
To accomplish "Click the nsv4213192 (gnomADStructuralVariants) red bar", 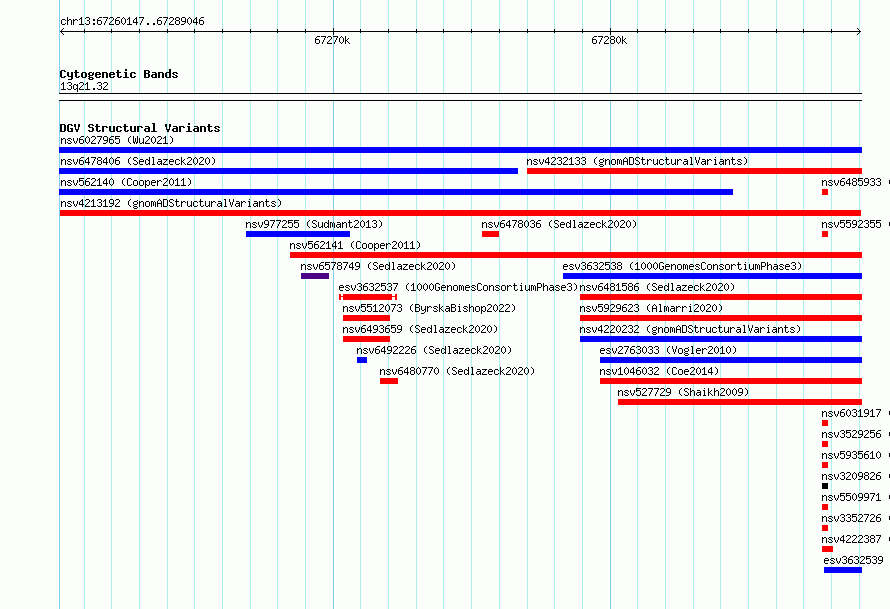I will (x=460, y=213).
